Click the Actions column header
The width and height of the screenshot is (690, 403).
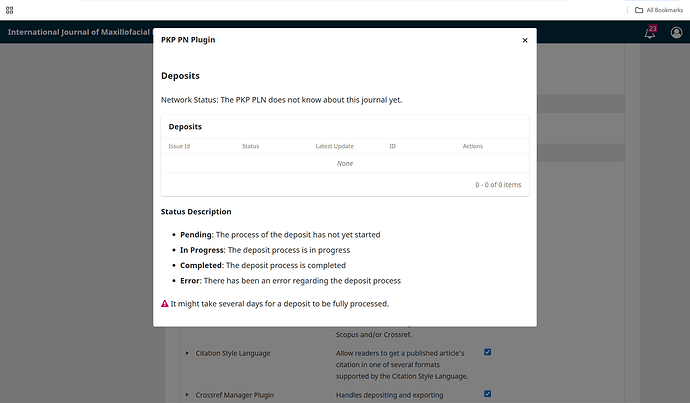[473, 147]
